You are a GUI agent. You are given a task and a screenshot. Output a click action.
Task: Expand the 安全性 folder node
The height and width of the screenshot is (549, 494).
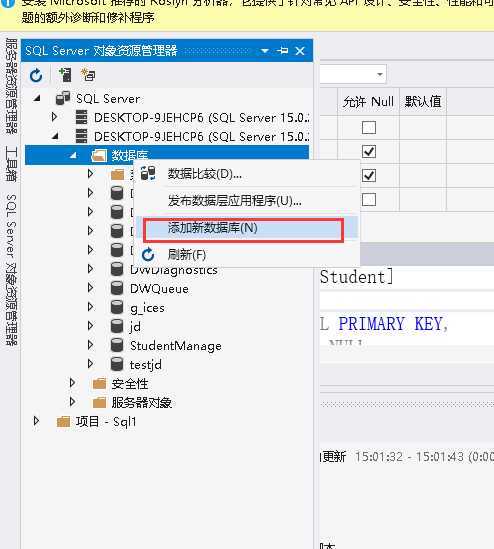tap(72, 383)
